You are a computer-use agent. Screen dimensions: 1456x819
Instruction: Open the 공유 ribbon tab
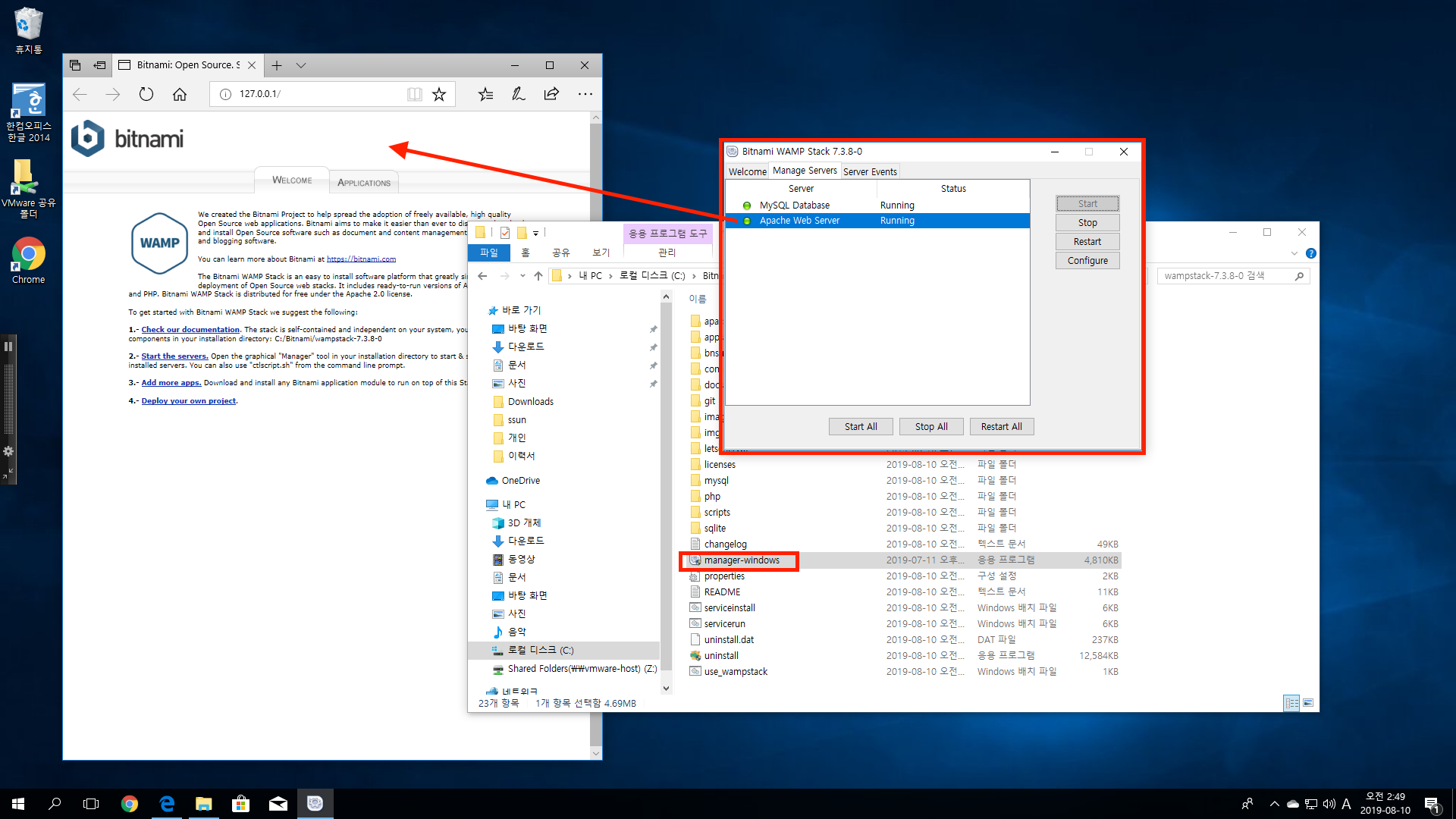[x=561, y=253]
